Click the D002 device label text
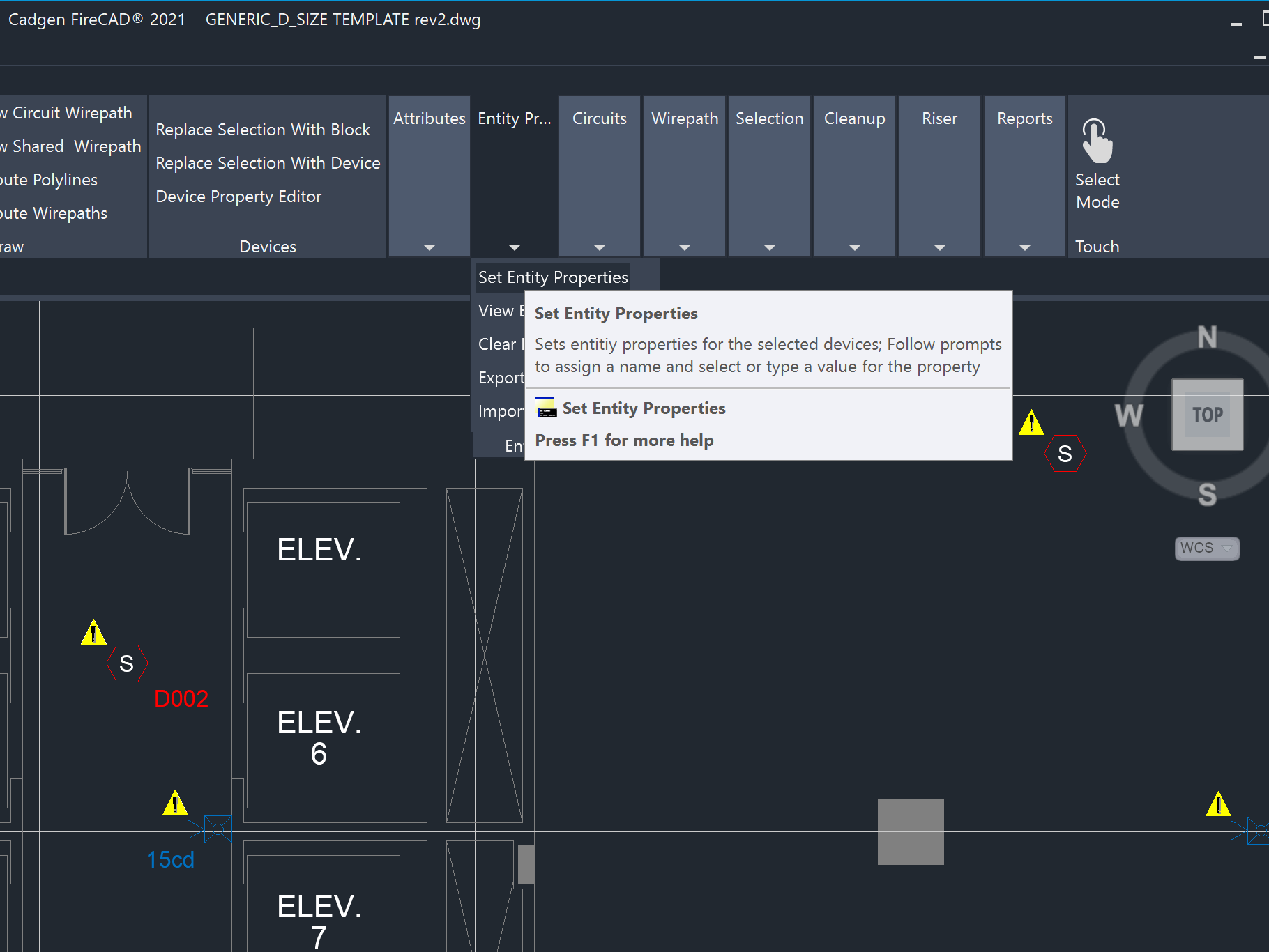Screen dimensions: 1269x952 coord(181,698)
